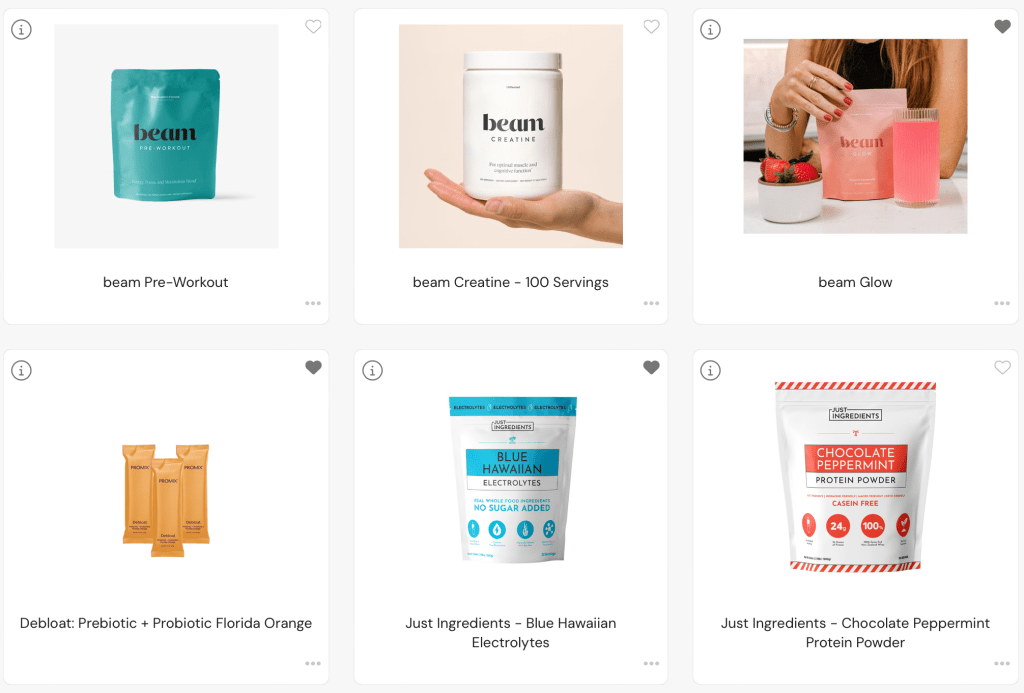This screenshot has height=693, width=1024.
Task: Select the beam Glow product photo
Action: (x=855, y=136)
